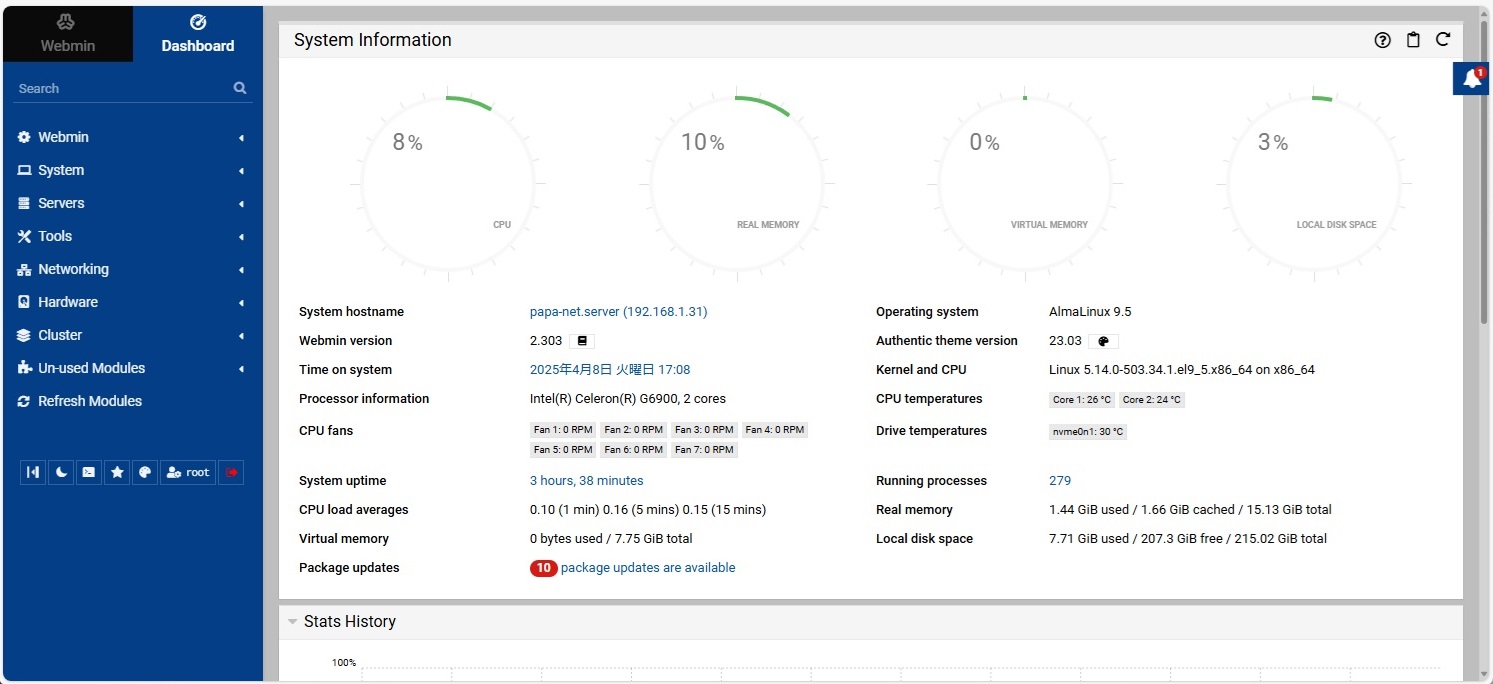Click the Real Memory usage gauge
Viewport: 1493px width, 684px height.
pos(737,184)
